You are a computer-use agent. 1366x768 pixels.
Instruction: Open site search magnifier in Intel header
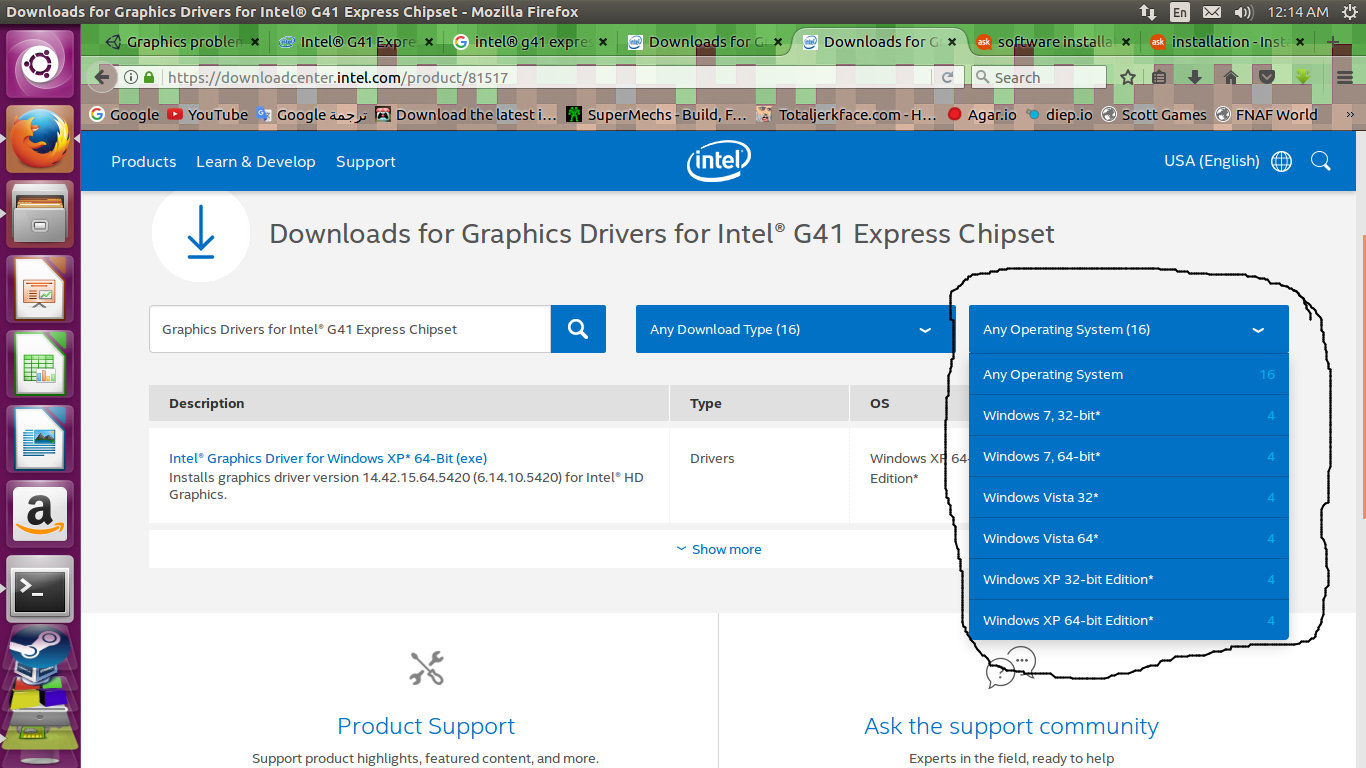pos(1320,161)
